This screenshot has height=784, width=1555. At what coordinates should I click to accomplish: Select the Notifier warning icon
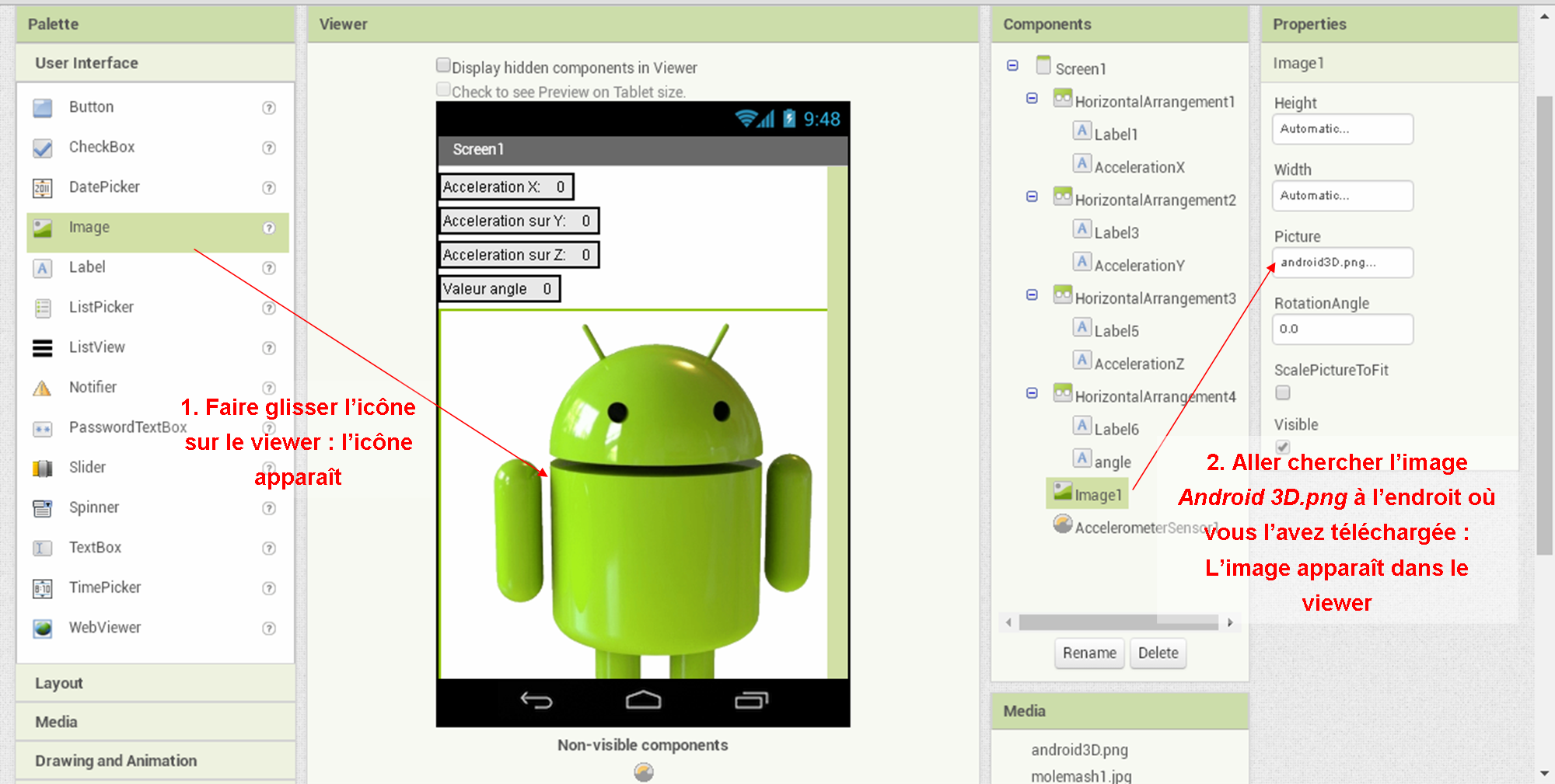click(43, 388)
